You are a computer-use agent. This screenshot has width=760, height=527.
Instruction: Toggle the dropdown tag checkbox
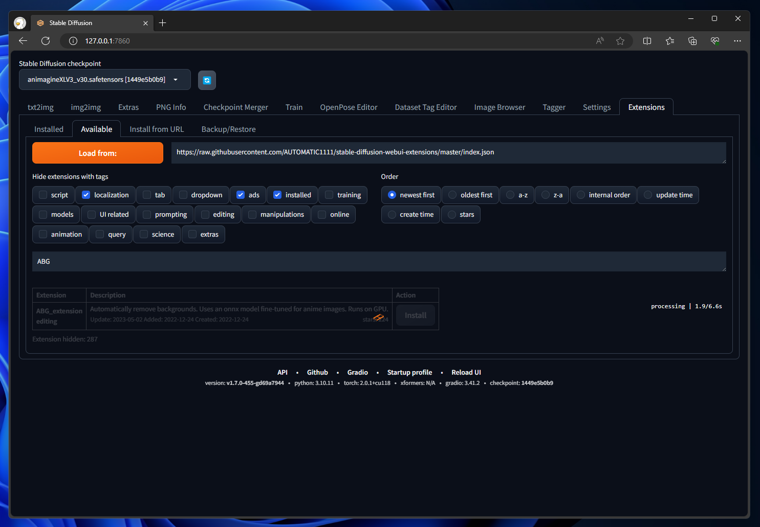(x=183, y=195)
